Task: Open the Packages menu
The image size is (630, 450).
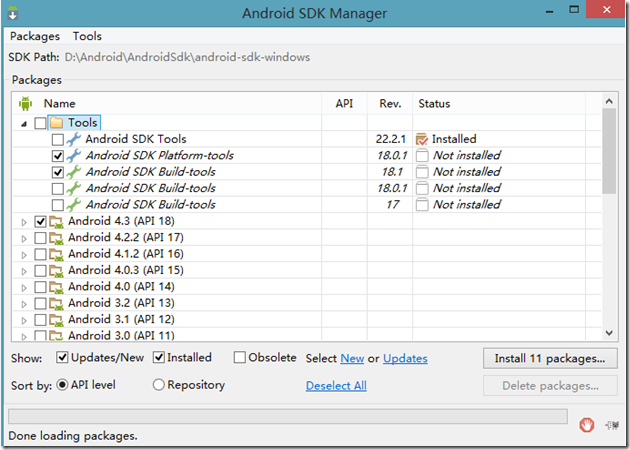Action: [35, 36]
